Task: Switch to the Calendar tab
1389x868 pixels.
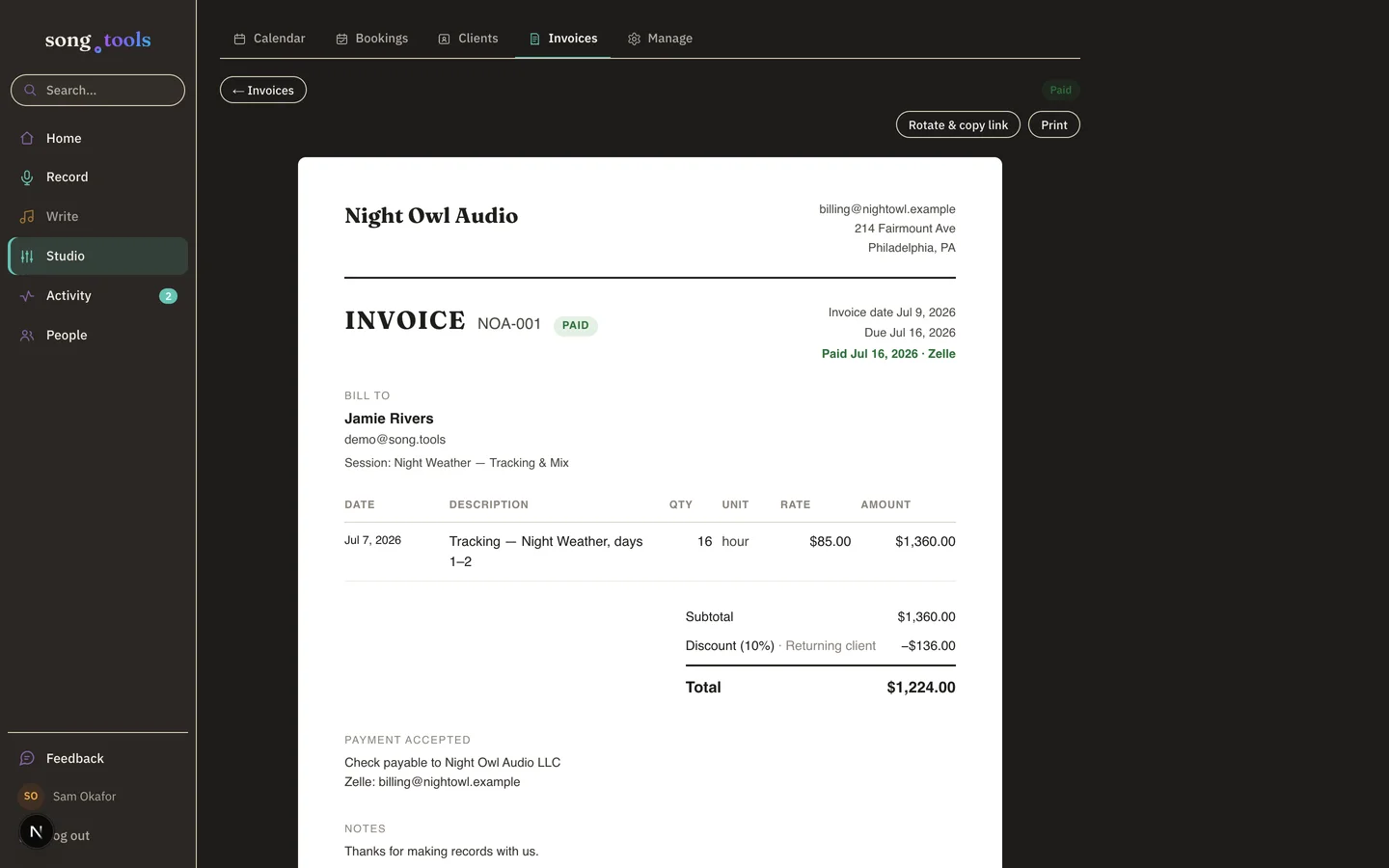Action: click(269, 39)
